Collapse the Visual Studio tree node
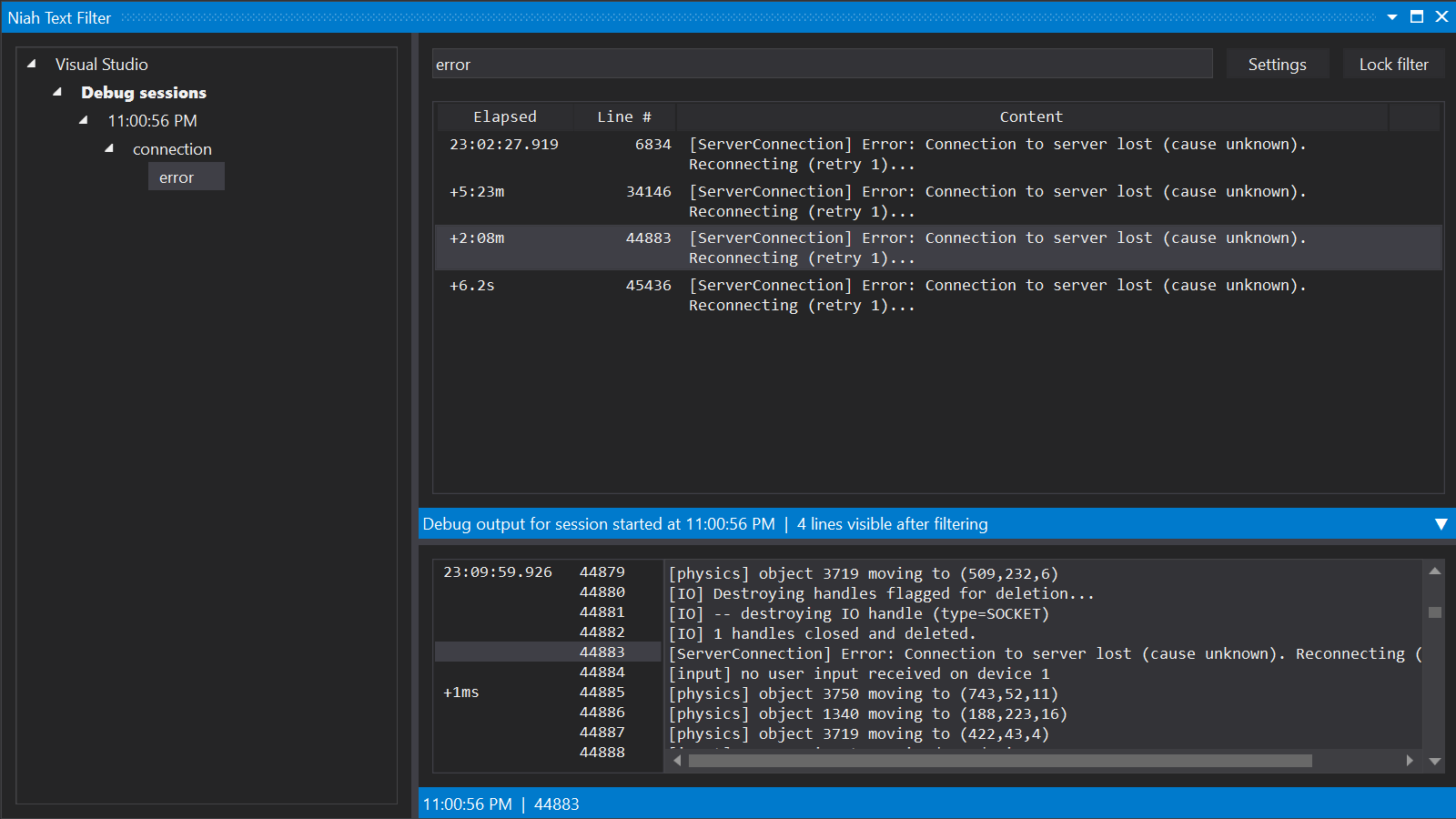 (30, 64)
